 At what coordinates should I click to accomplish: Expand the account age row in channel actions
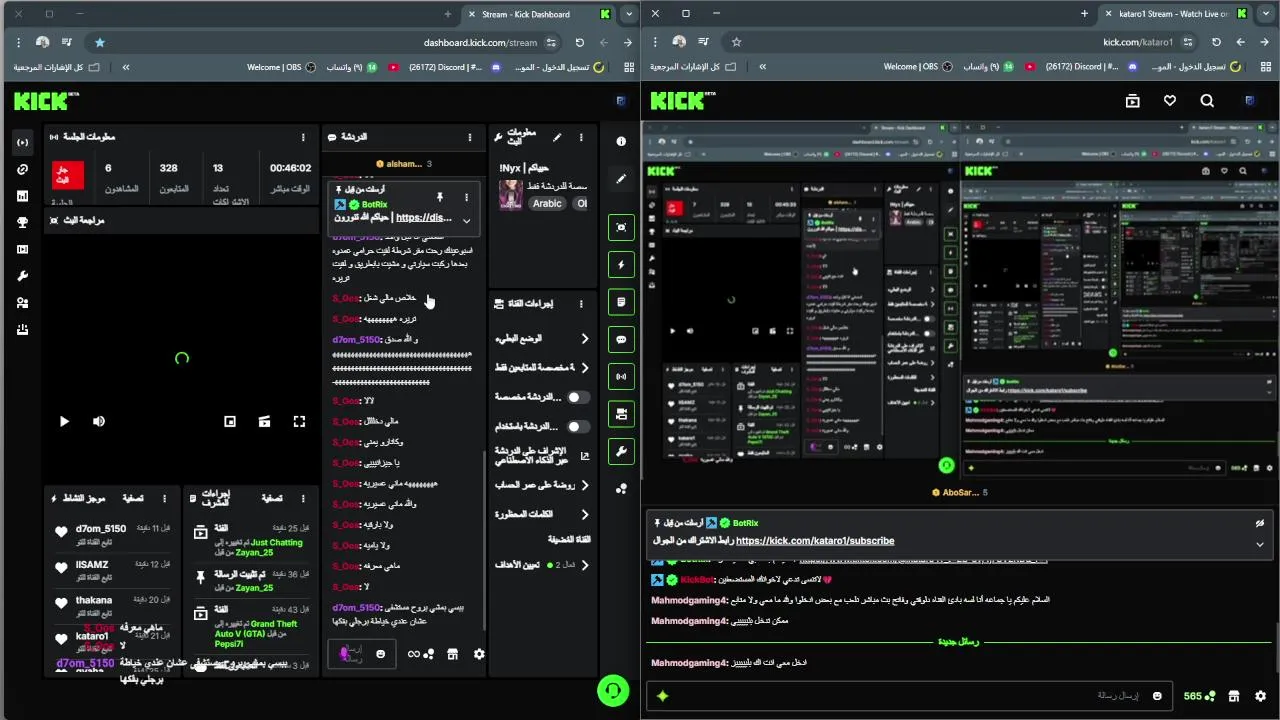541,485
